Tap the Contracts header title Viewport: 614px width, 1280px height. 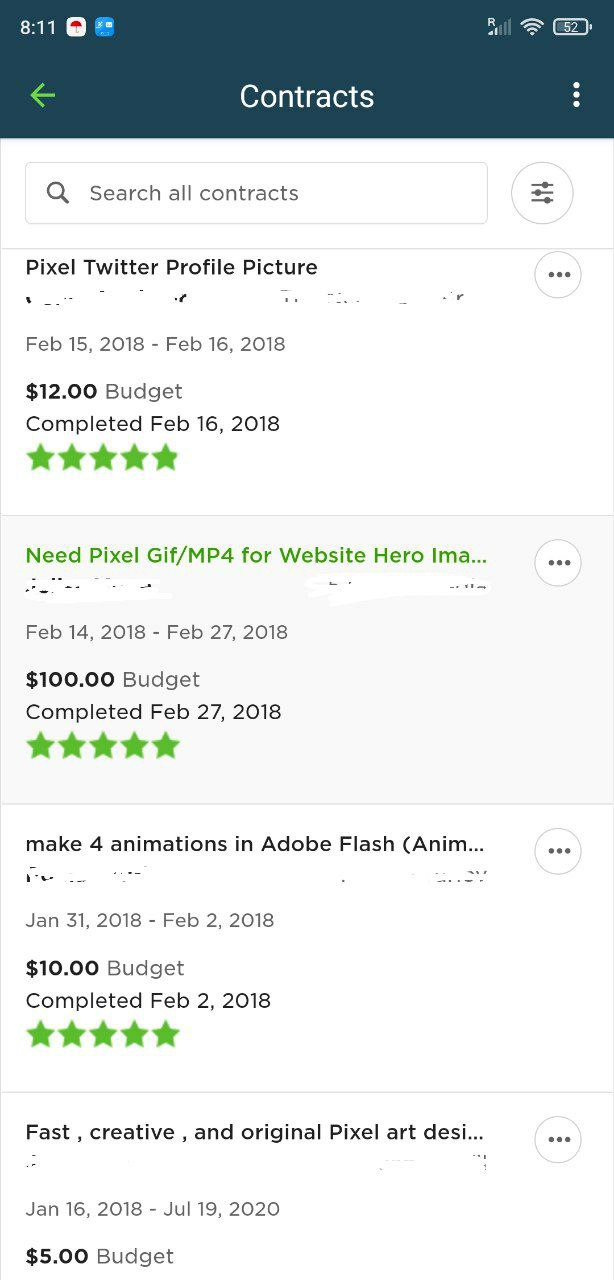pyautogui.click(x=307, y=96)
